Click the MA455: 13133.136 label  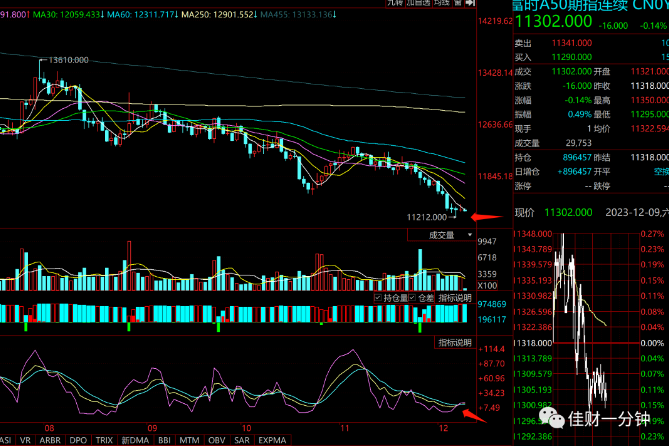tap(298, 15)
